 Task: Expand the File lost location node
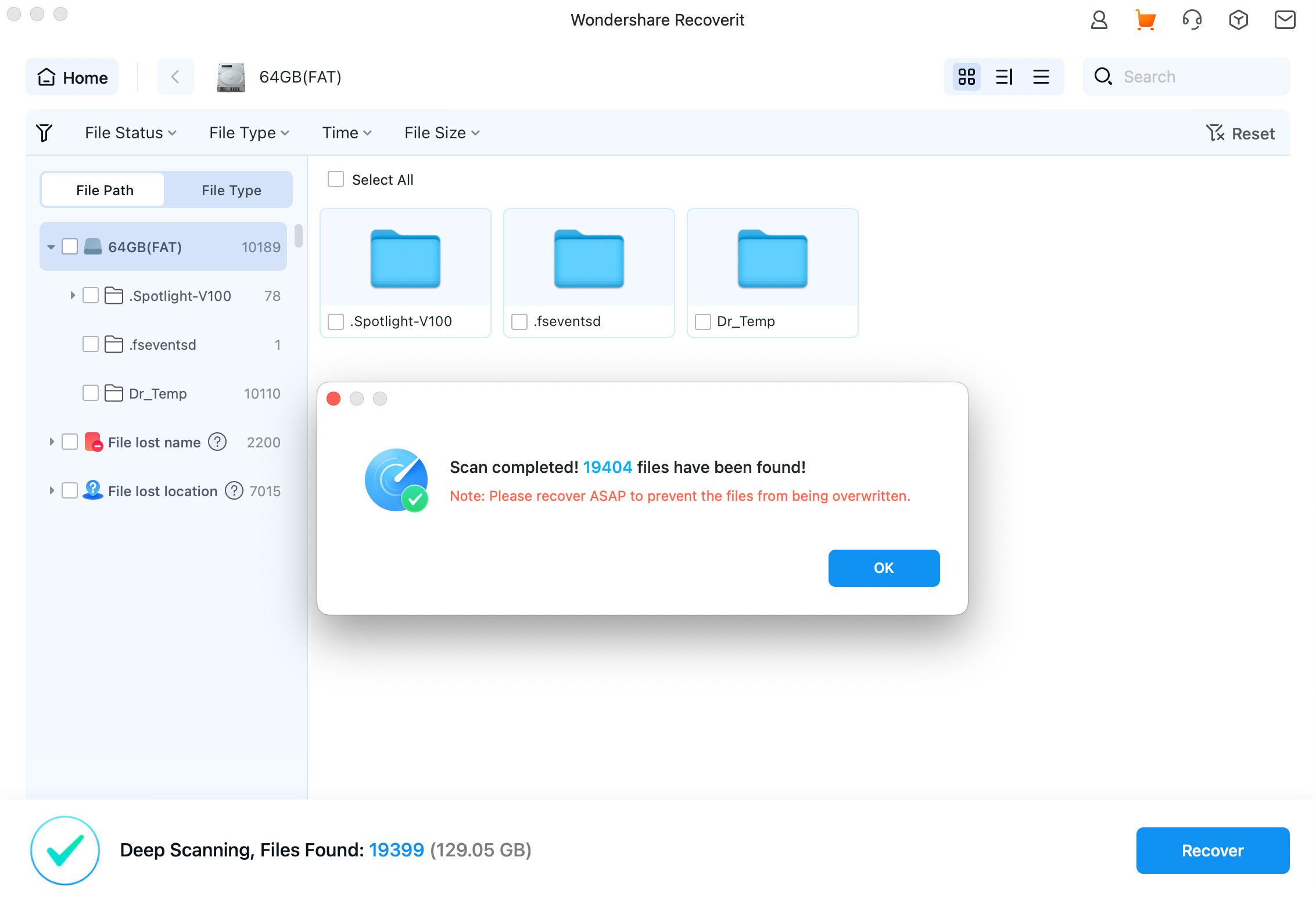(x=51, y=491)
